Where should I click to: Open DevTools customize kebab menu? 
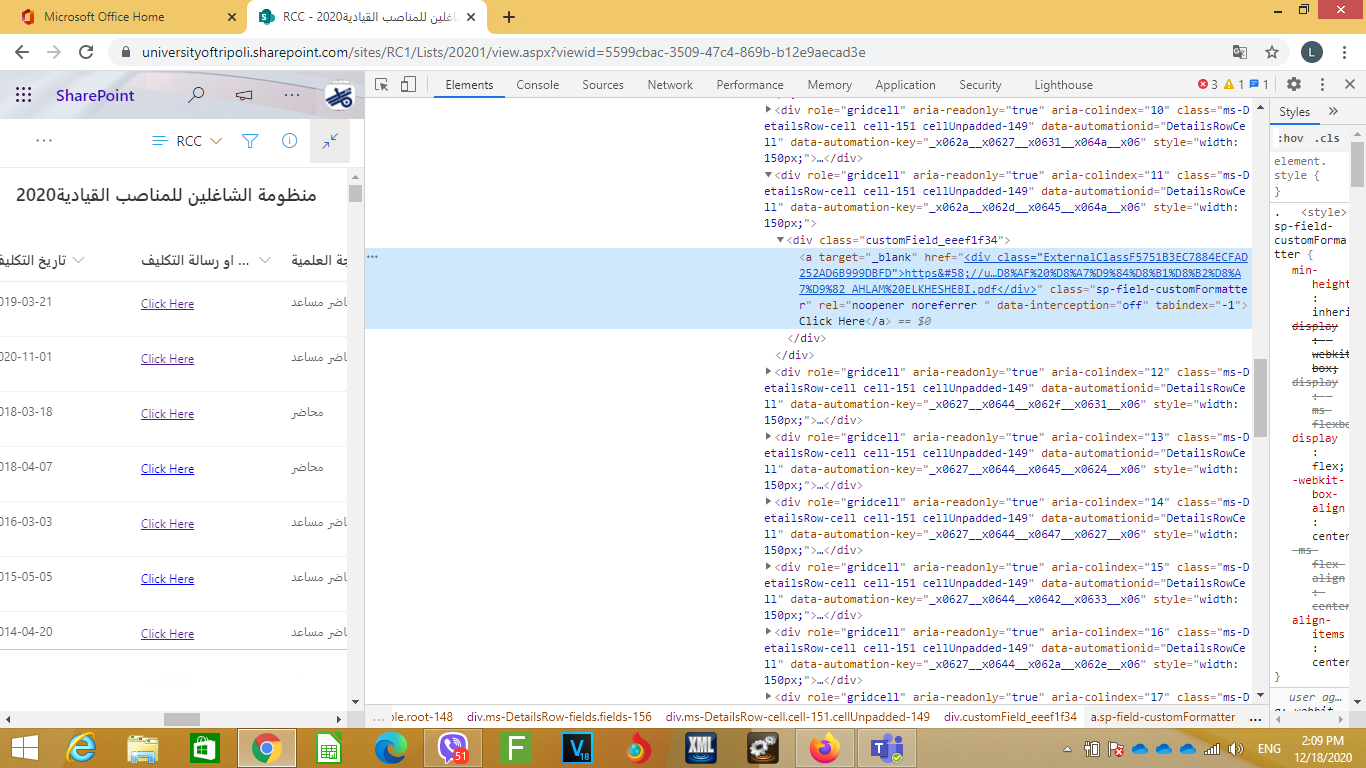[1322, 85]
